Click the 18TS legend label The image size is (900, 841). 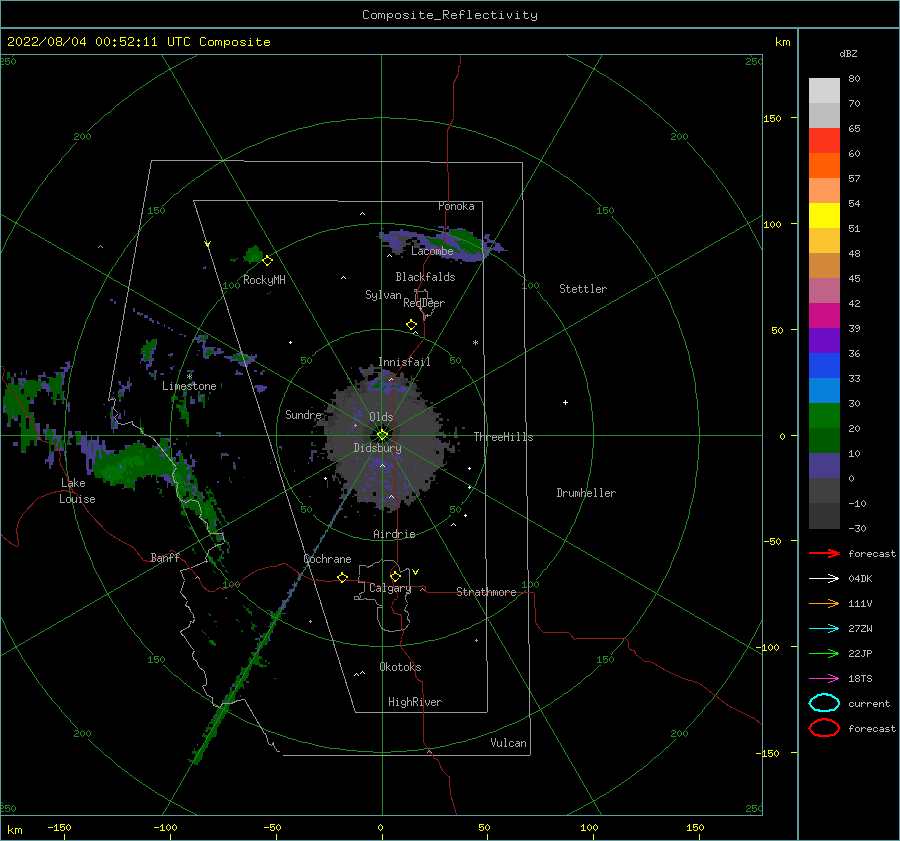click(x=860, y=679)
